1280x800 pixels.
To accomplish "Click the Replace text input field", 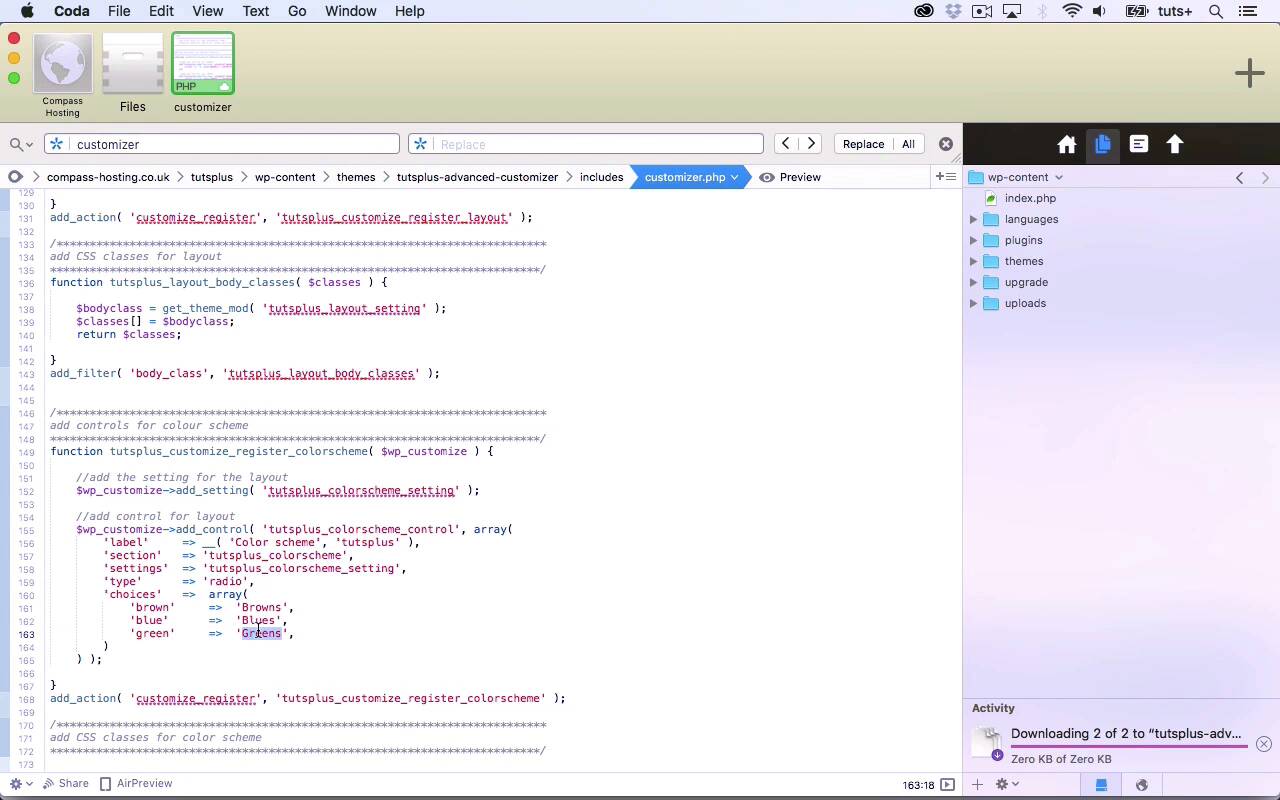I will pyautogui.click(x=596, y=144).
